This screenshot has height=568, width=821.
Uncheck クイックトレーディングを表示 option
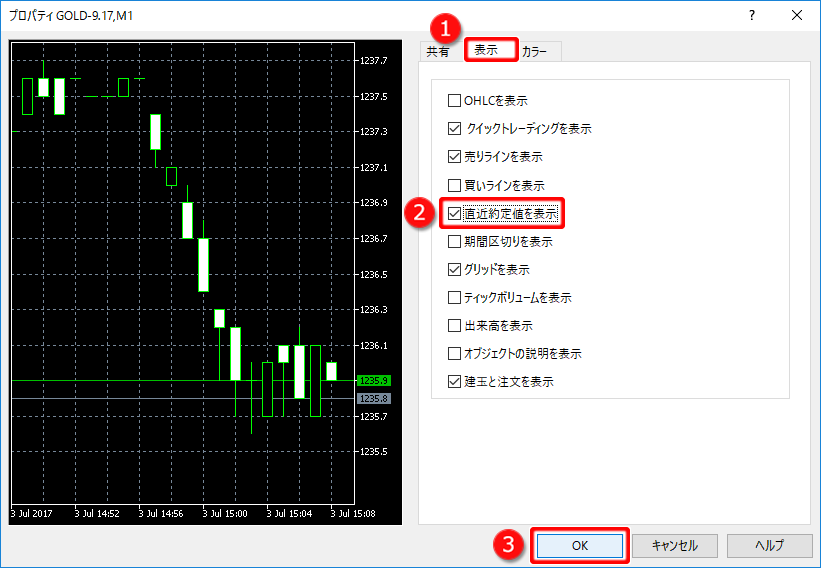pos(455,129)
